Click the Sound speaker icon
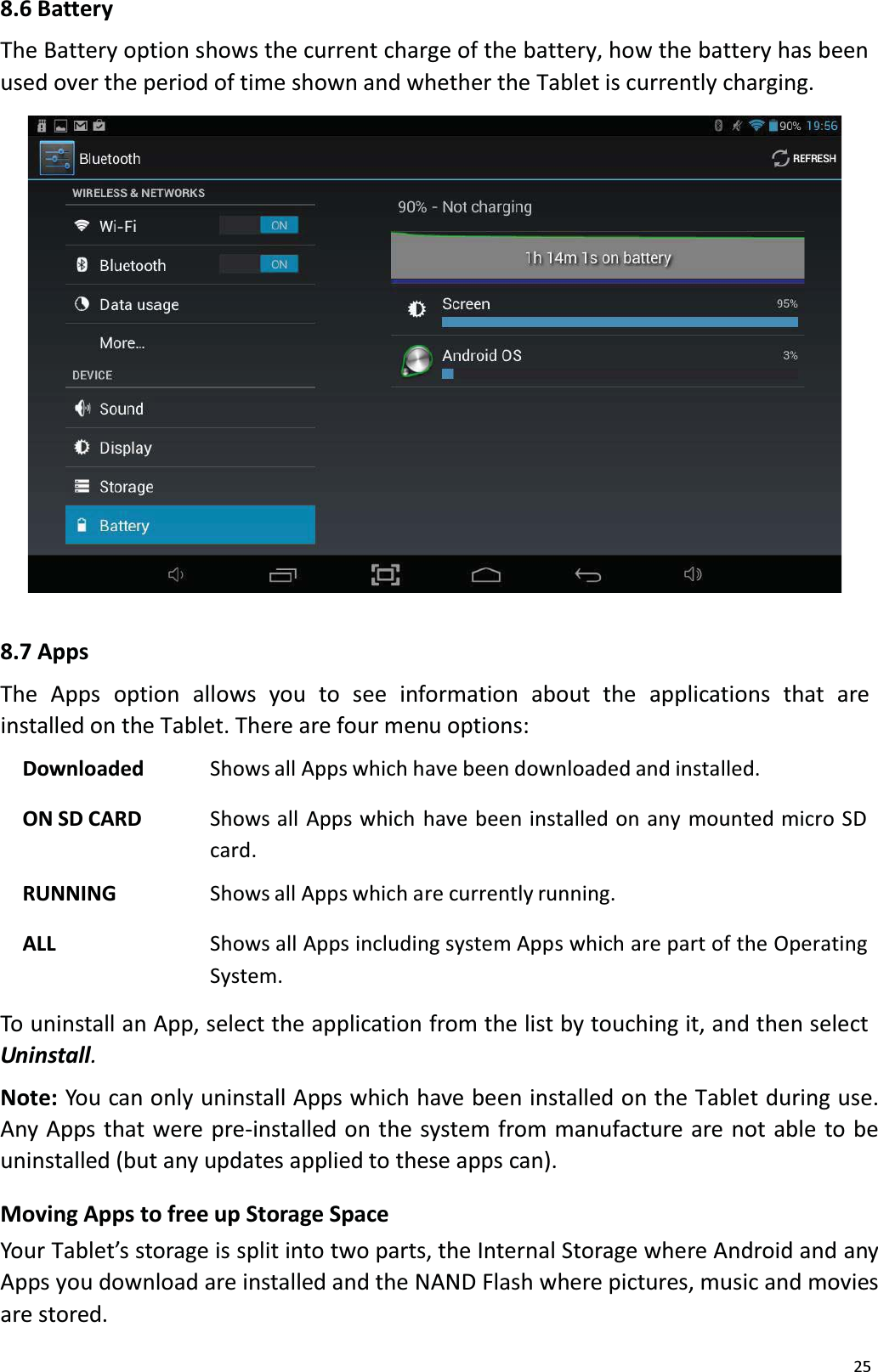The height and width of the screenshot is (1372, 878). point(82,409)
